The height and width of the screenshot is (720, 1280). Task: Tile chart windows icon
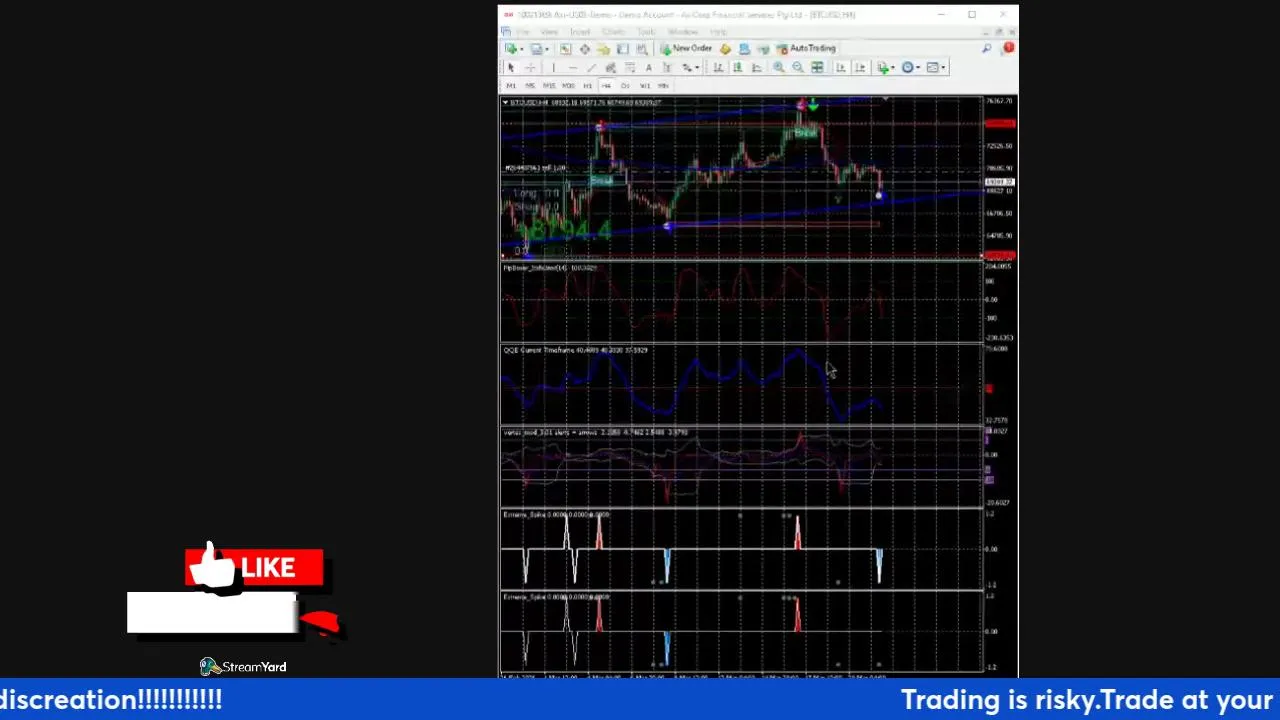[x=817, y=67]
